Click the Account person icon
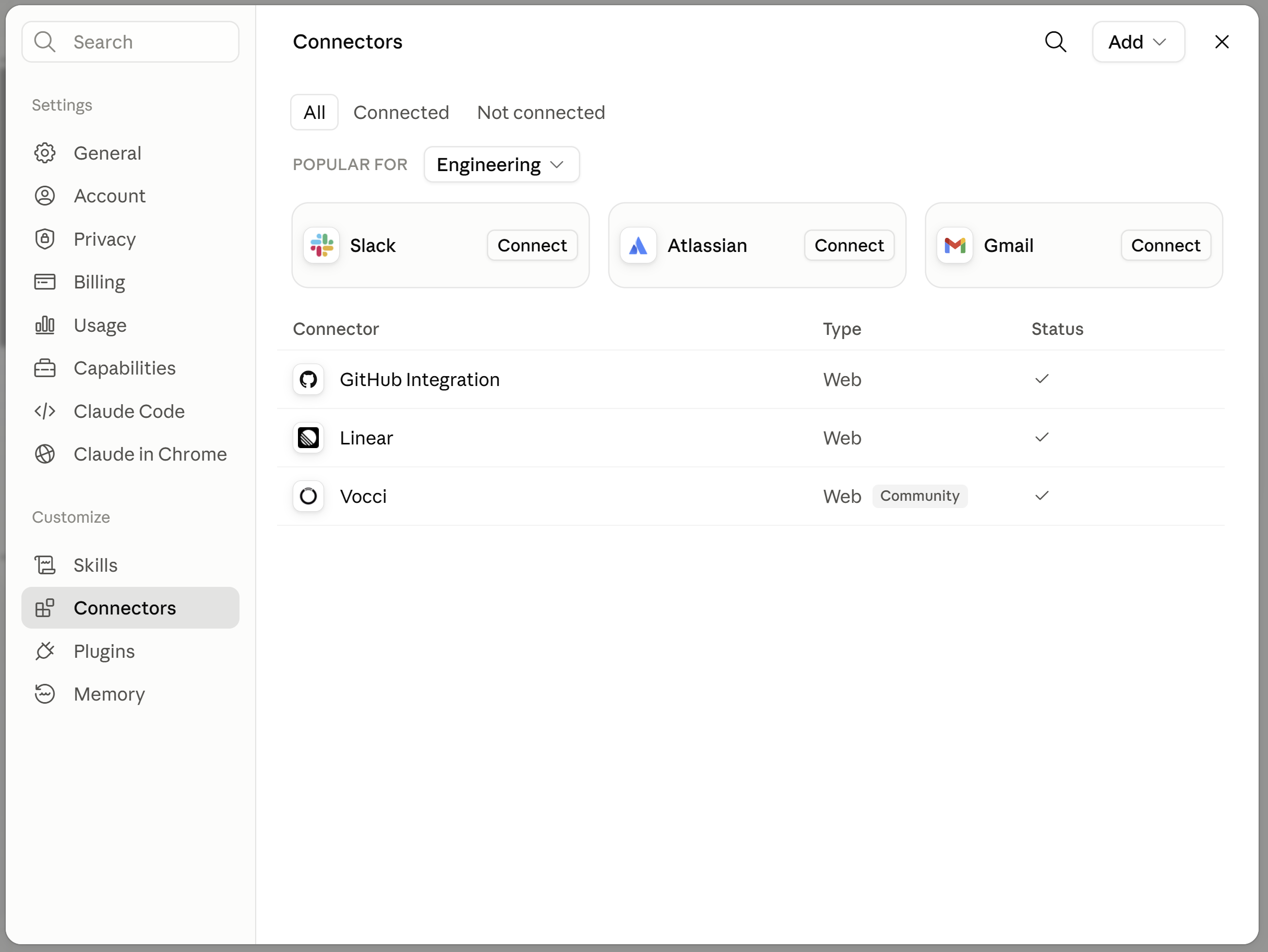 45,196
